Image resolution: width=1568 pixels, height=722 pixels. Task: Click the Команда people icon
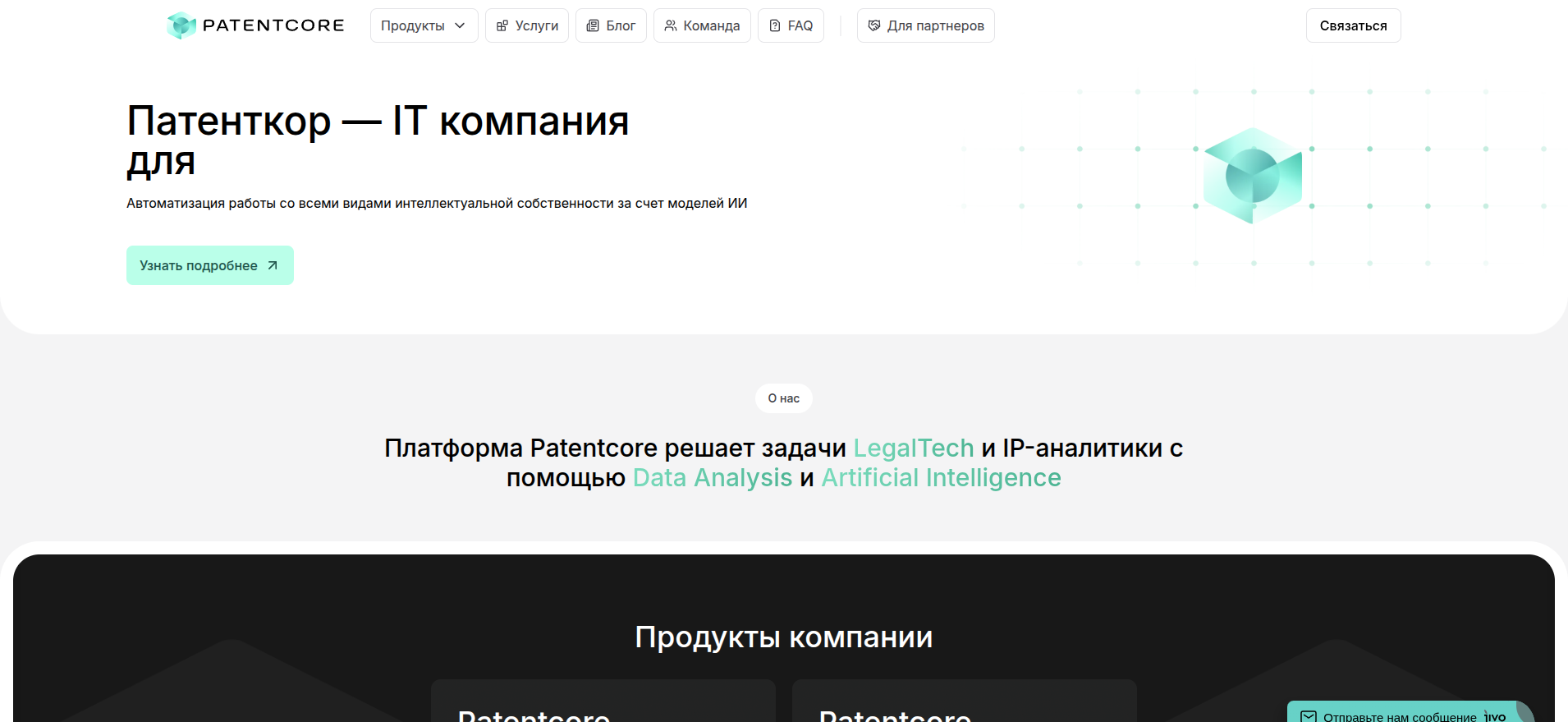tap(671, 25)
